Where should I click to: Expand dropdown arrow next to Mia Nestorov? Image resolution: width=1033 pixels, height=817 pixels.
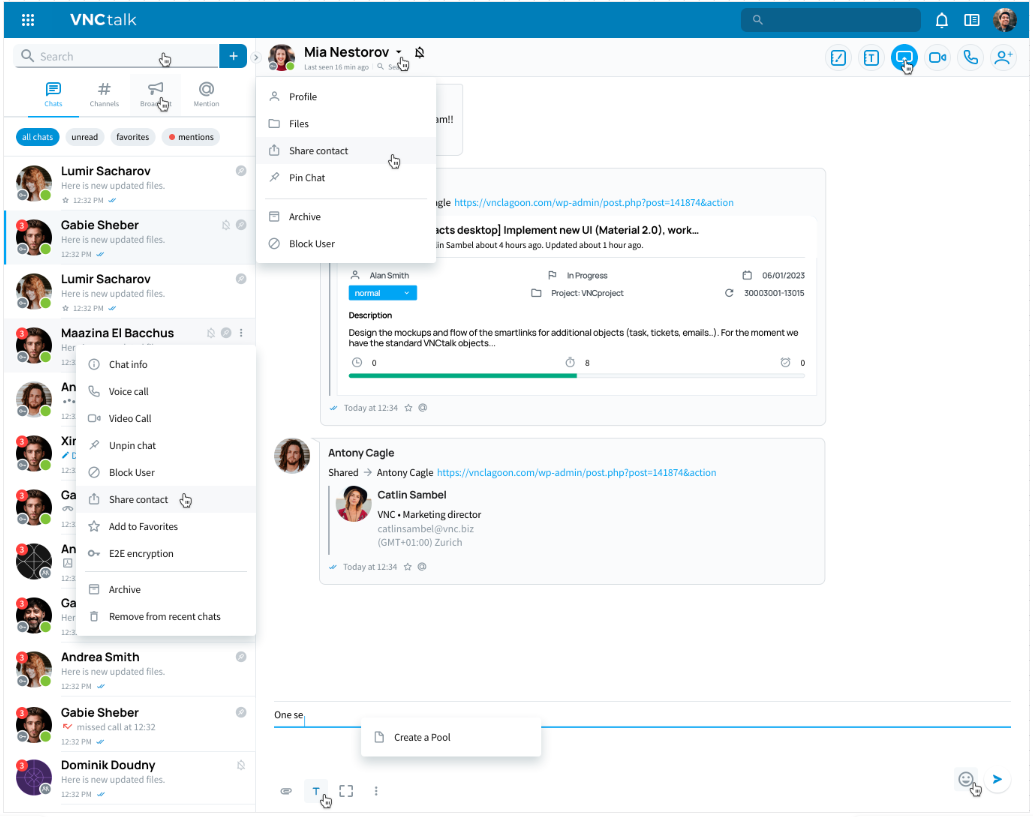[x=398, y=52]
